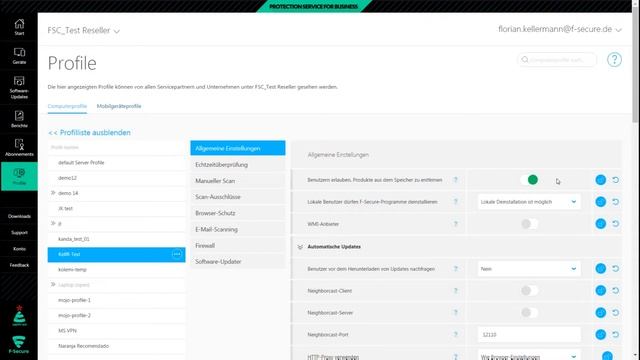Open the Konto link in sidebar
Screen dimensions: 640x360
[x=19, y=249]
